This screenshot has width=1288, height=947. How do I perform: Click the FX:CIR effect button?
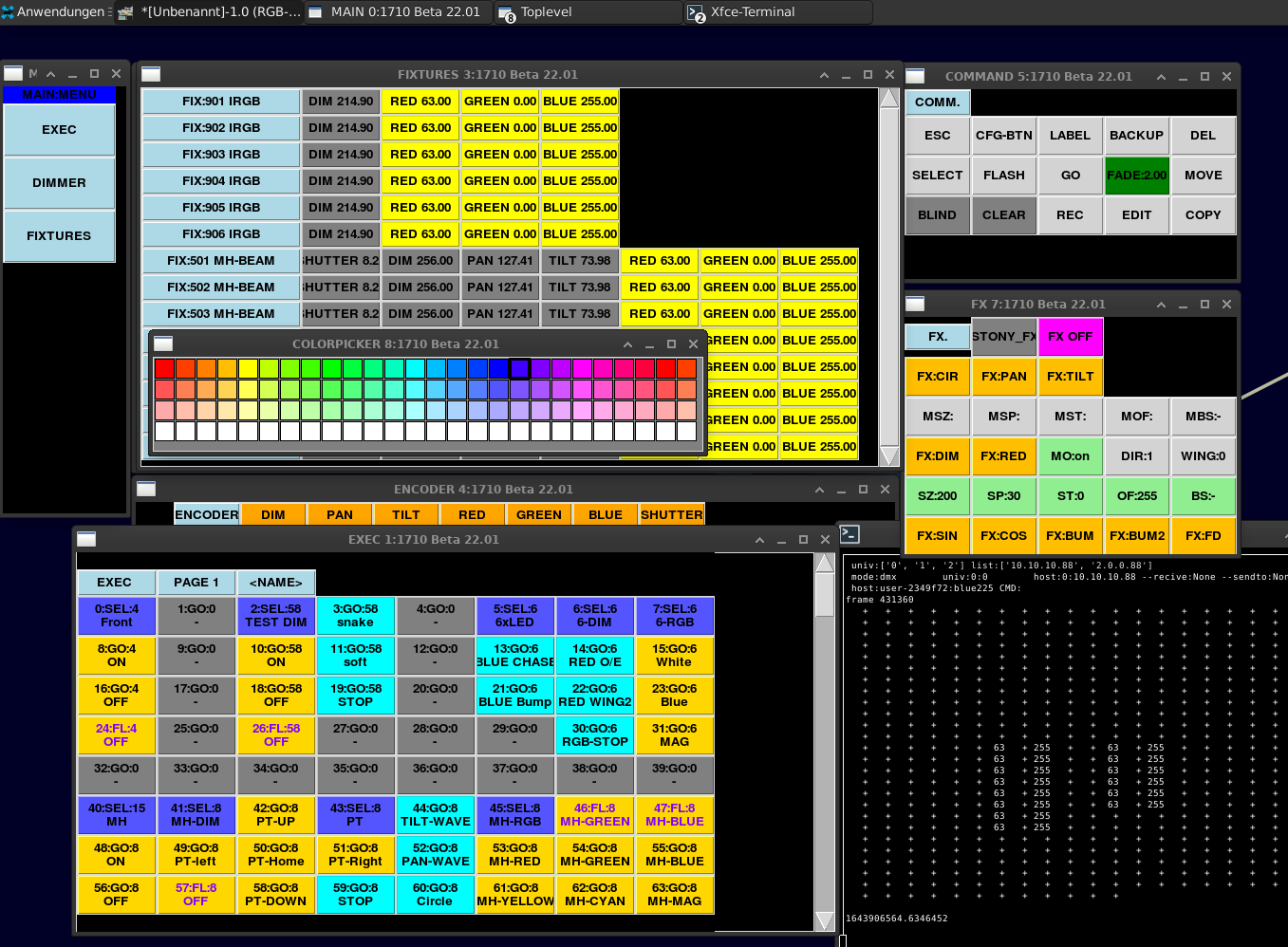[x=938, y=377]
